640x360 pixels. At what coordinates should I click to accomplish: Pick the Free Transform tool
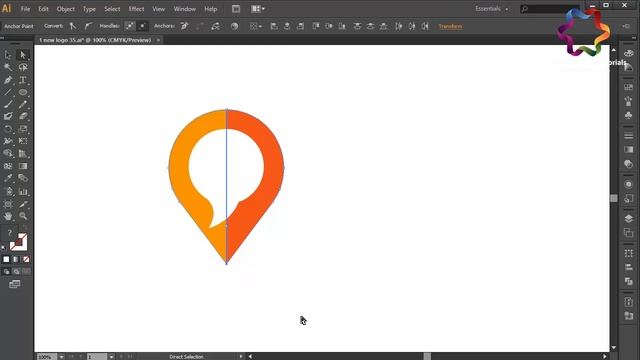tap(23, 141)
